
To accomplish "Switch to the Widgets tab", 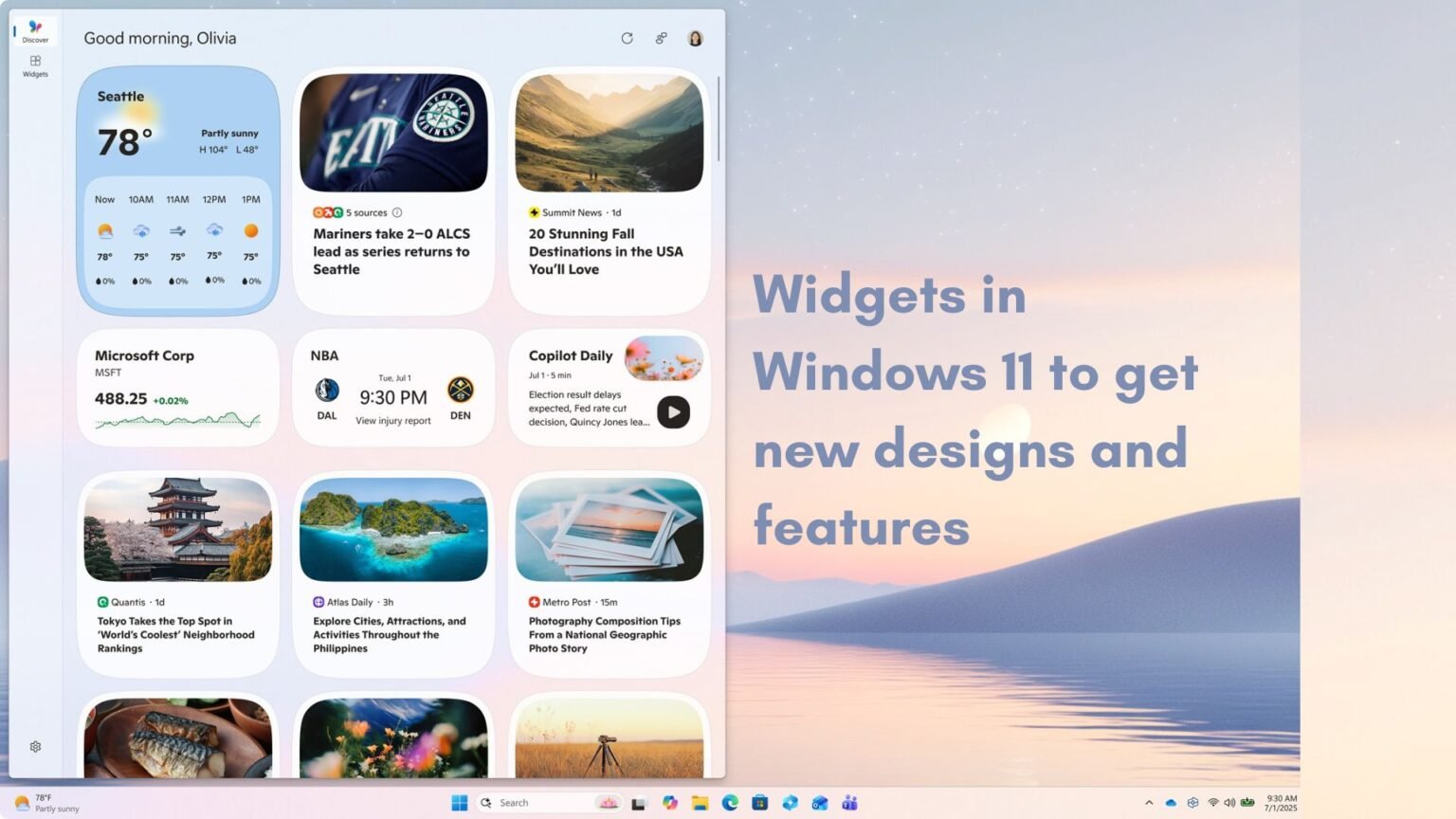I will 34,65.
